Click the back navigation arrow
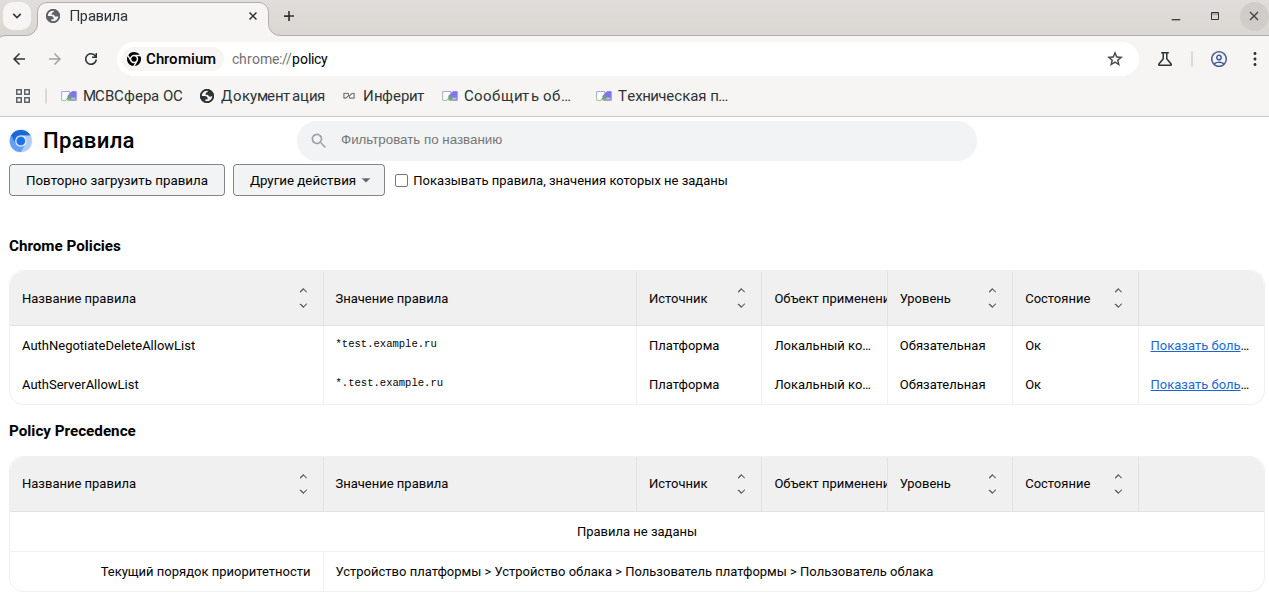 19,59
